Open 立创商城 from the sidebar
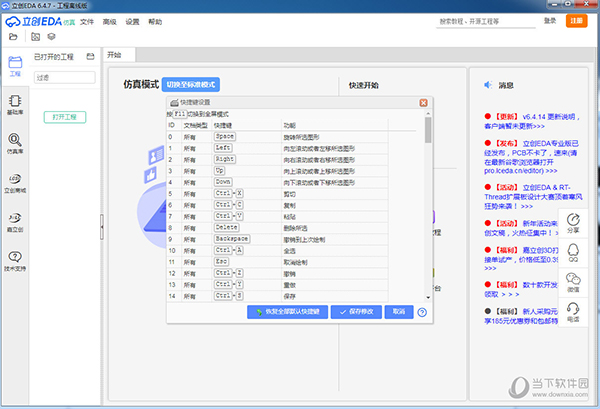The image size is (600, 409). pos(15,181)
